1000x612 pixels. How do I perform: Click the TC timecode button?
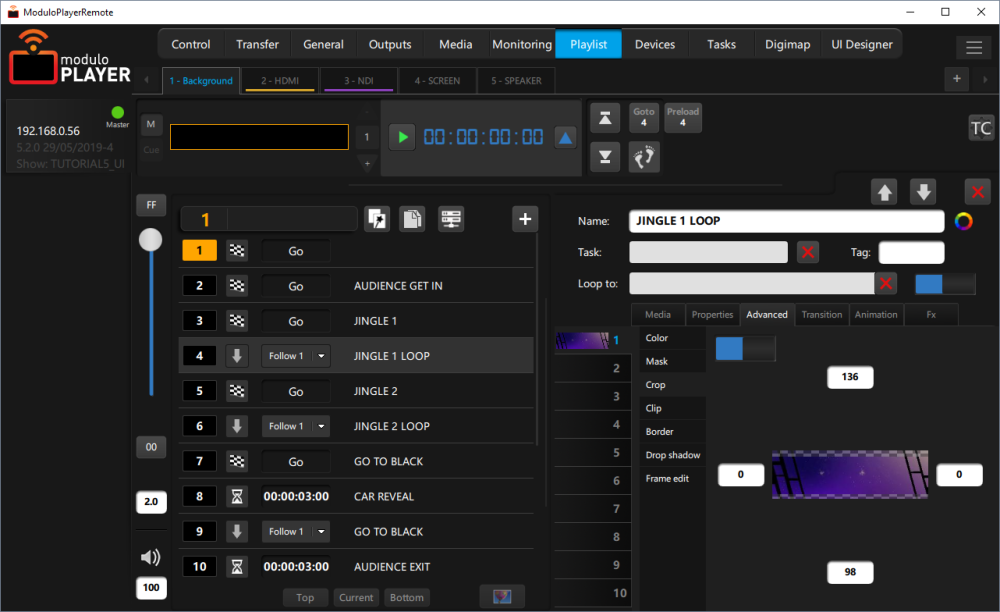point(980,128)
